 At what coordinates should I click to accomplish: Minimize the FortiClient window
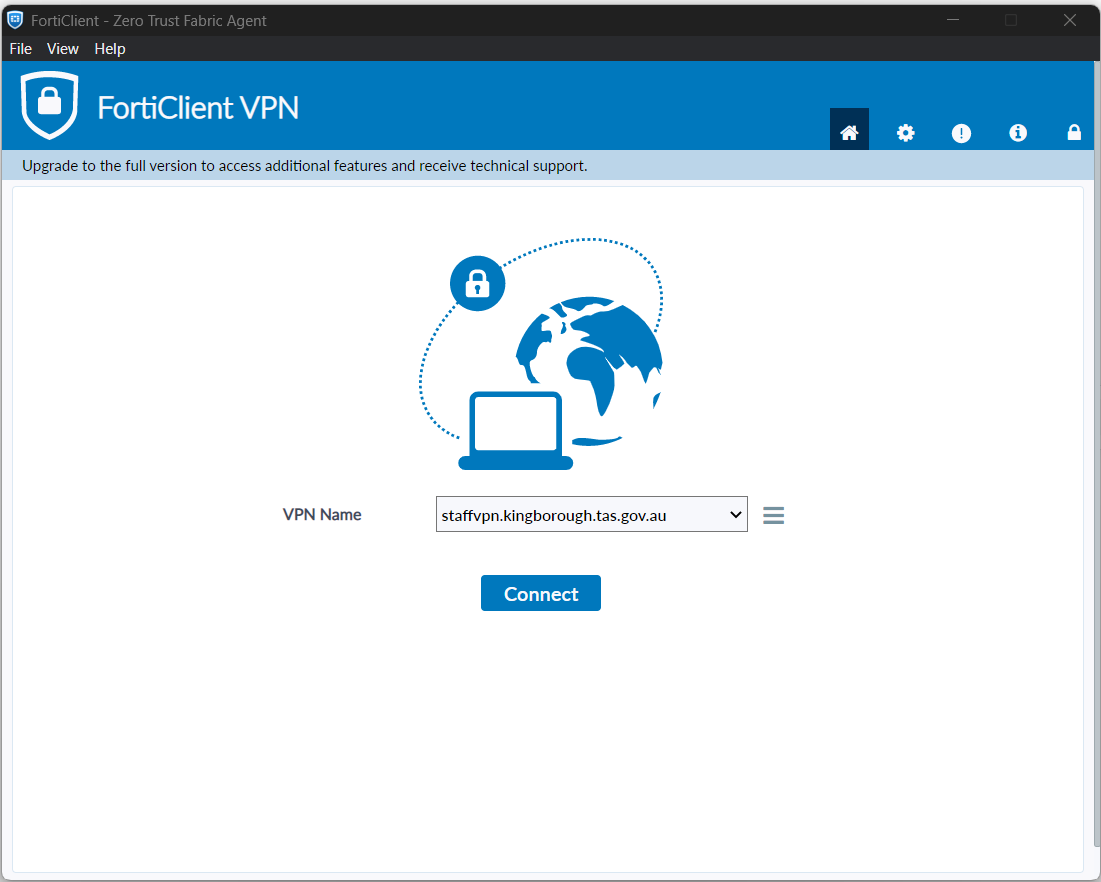click(x=953, y=20)
